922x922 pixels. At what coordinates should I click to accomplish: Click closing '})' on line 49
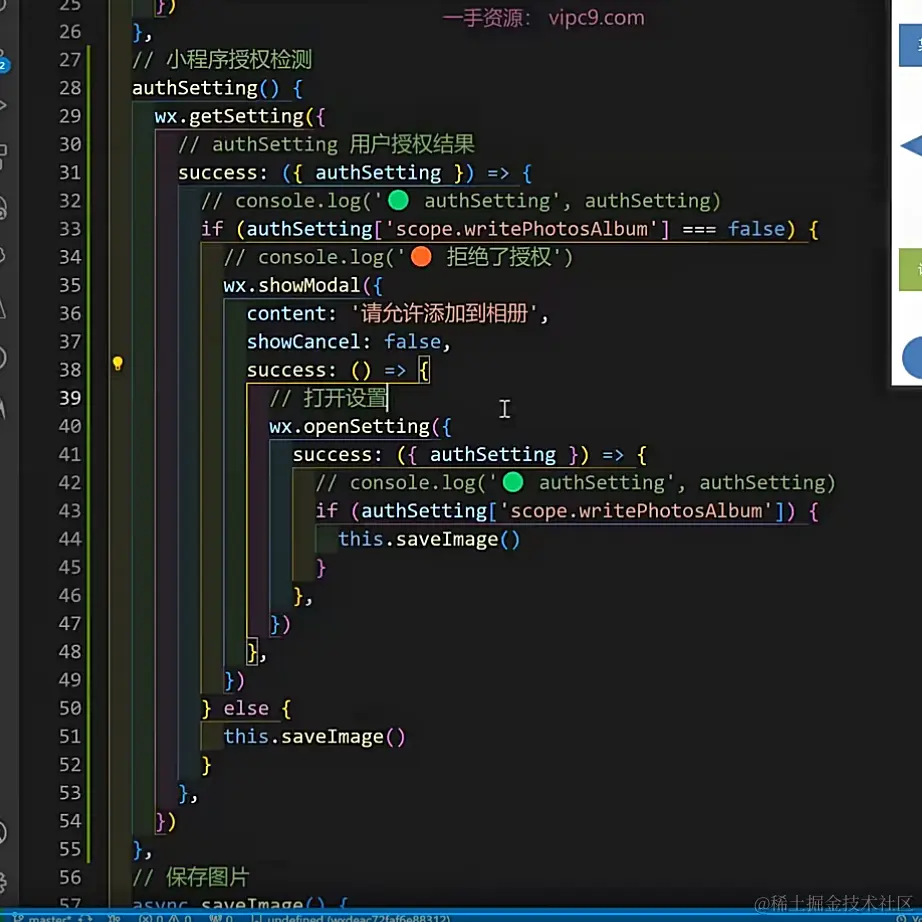(234, 680)
